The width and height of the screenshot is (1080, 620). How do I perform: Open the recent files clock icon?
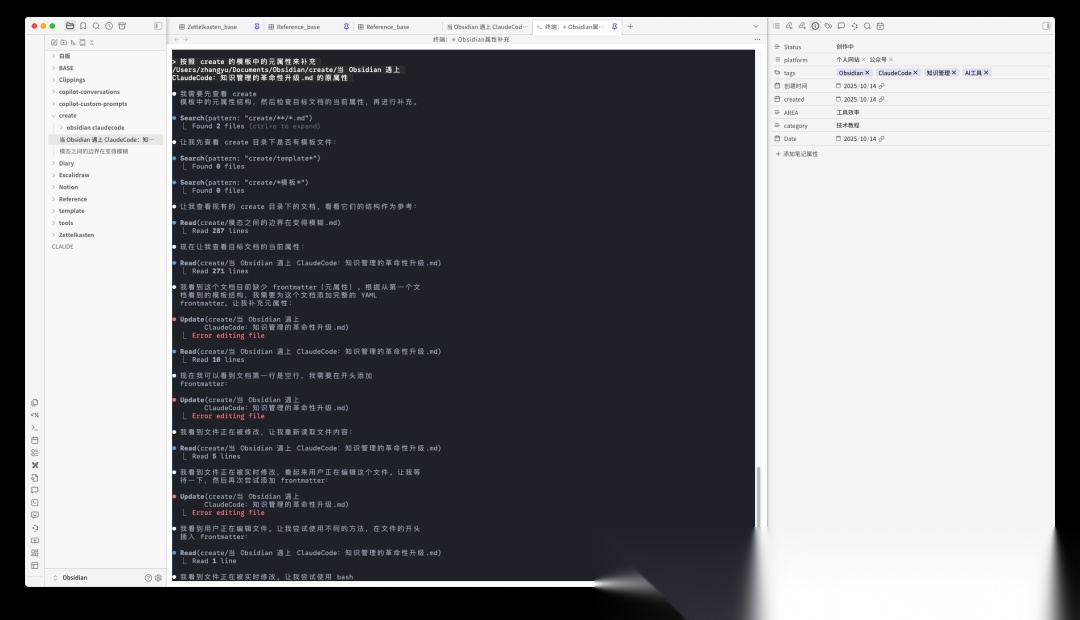[x=109, y=26]
